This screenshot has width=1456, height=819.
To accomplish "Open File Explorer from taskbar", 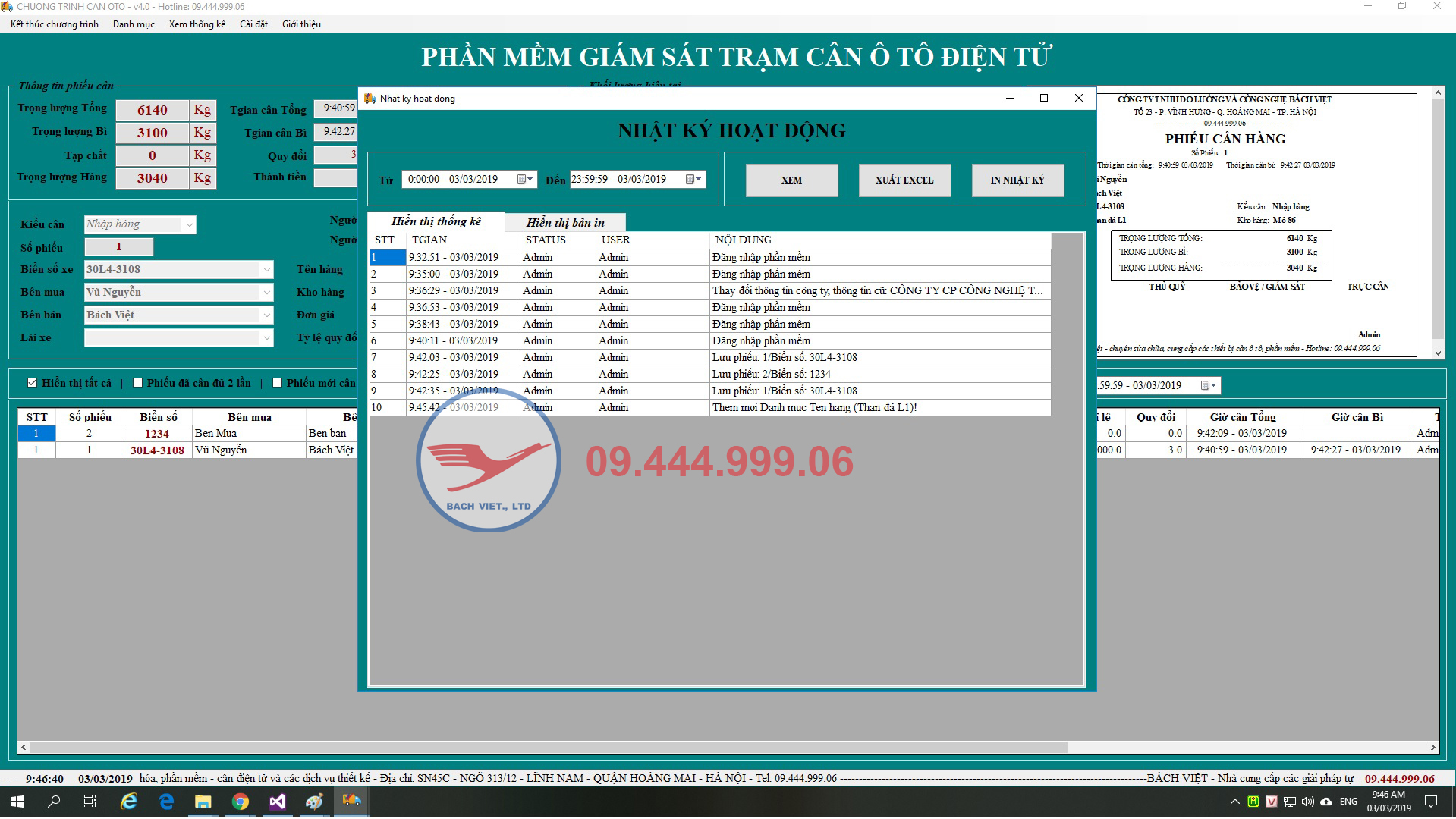I will point(203,802).
